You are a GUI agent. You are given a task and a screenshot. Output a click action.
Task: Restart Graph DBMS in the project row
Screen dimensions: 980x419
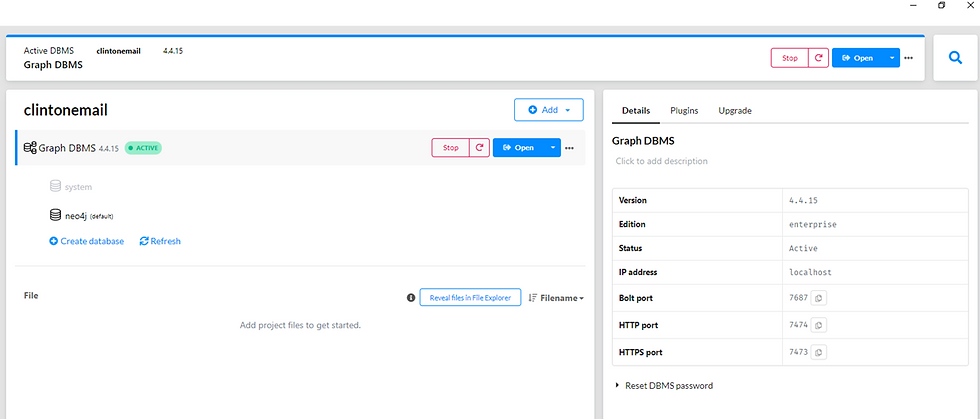[x=479, y=148]
